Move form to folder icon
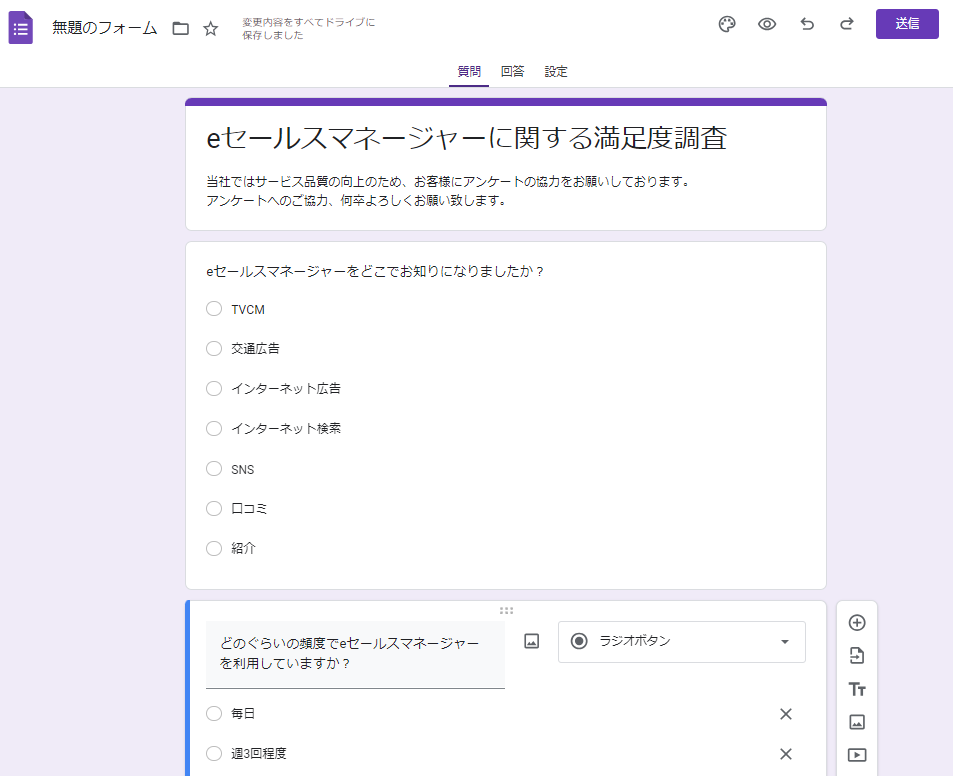This screenshot has width=953, height=776. [181, 29]
